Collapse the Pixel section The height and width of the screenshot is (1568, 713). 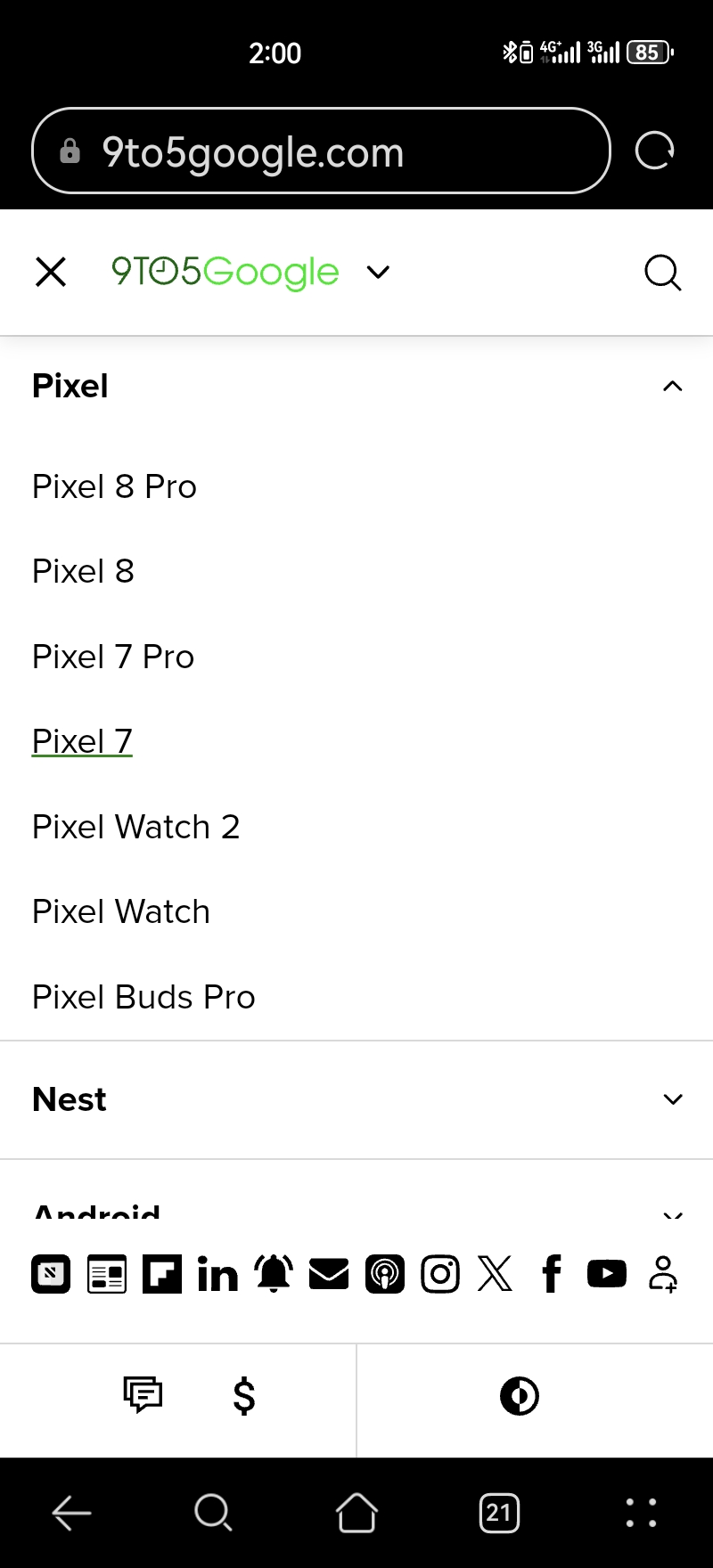pyautogui.click(x=673, y=387)
